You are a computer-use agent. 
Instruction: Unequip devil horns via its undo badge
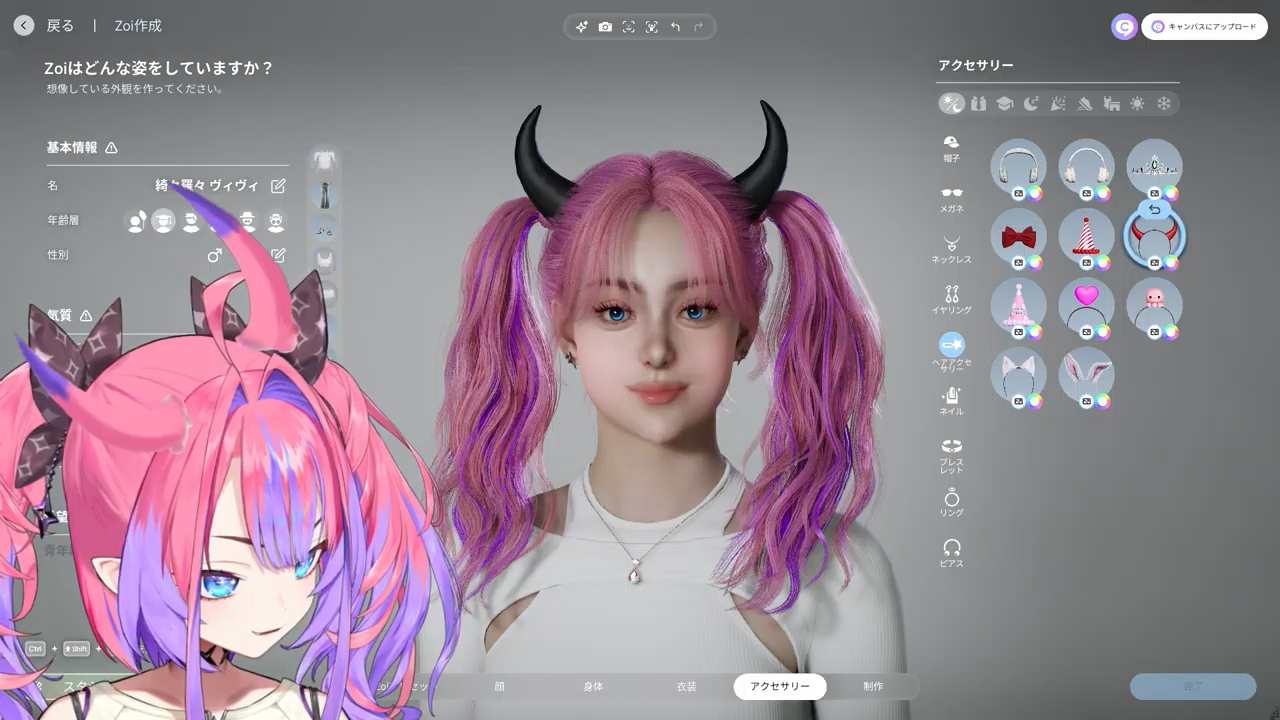[x=1154, y=210]
